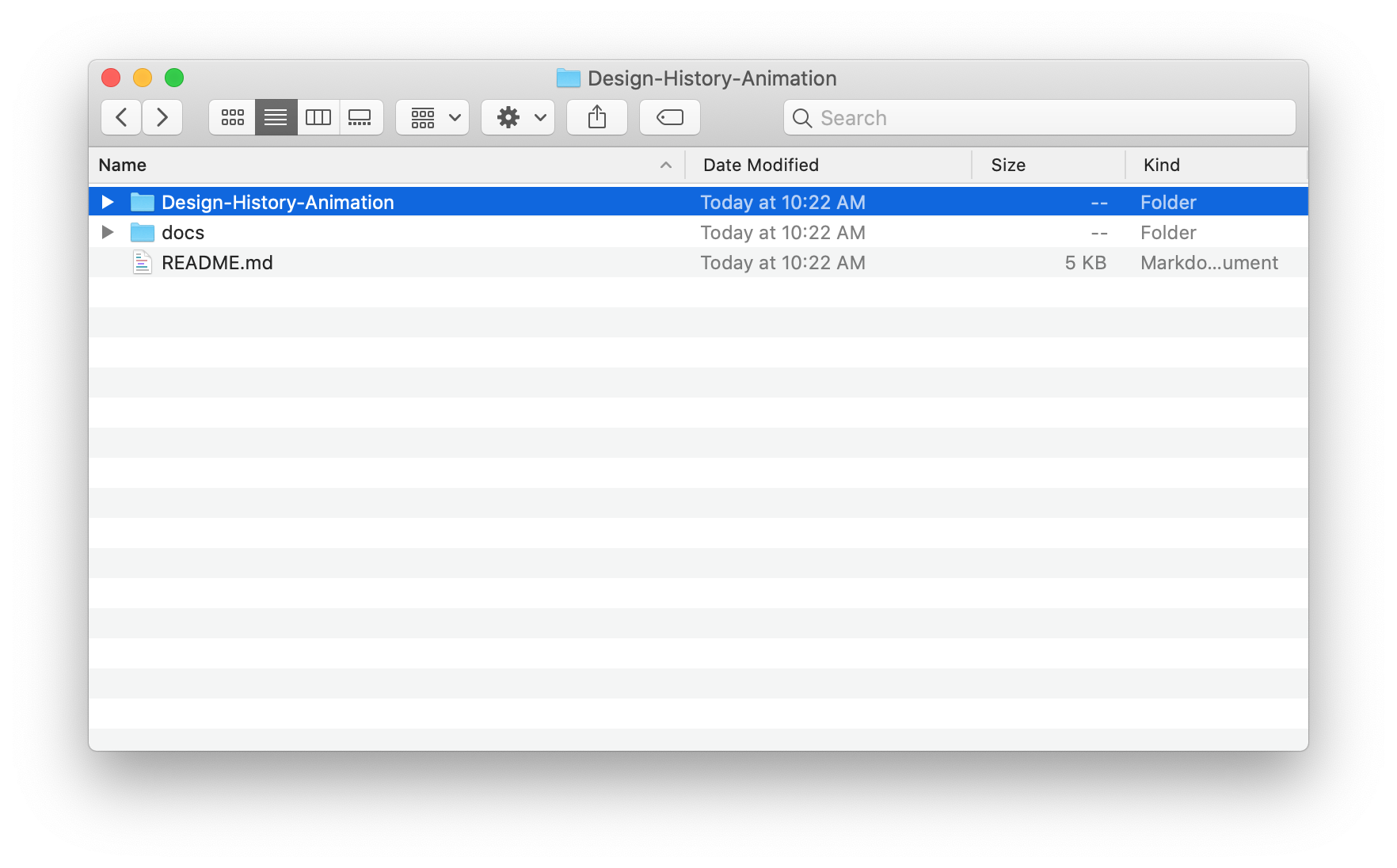Switch to list view

coord(276,117)
